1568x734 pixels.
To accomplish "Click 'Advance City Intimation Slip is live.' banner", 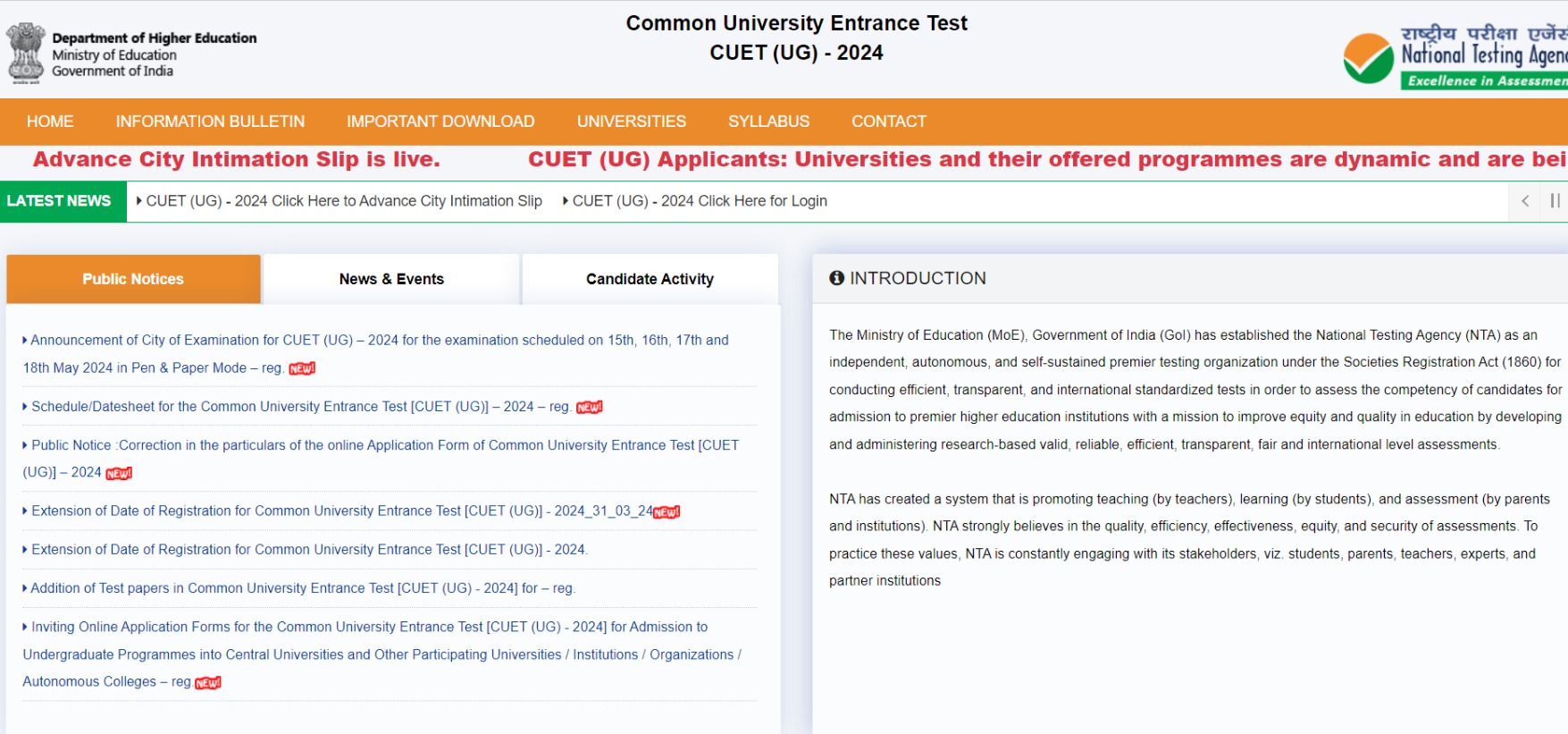I will (x=237, y=159).
